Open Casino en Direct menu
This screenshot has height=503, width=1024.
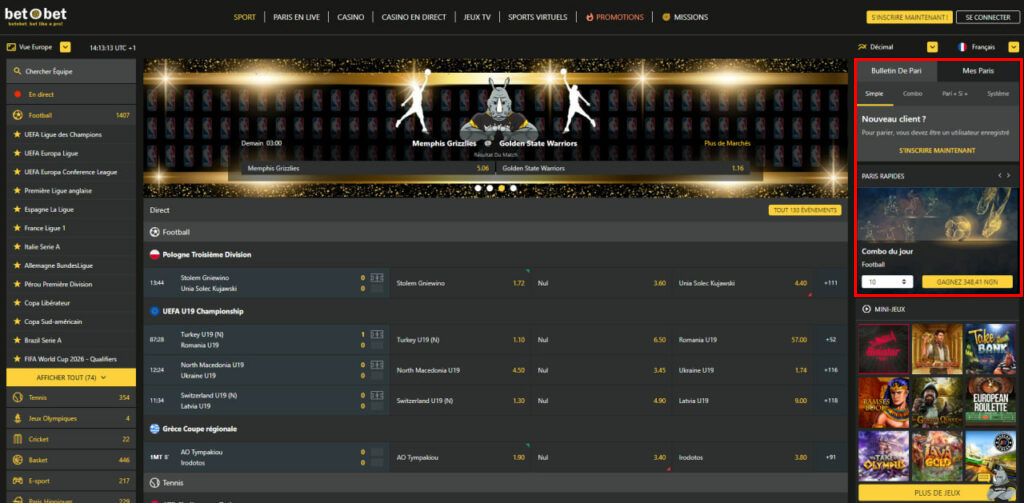pyautogui.click(x=414, y=18)
